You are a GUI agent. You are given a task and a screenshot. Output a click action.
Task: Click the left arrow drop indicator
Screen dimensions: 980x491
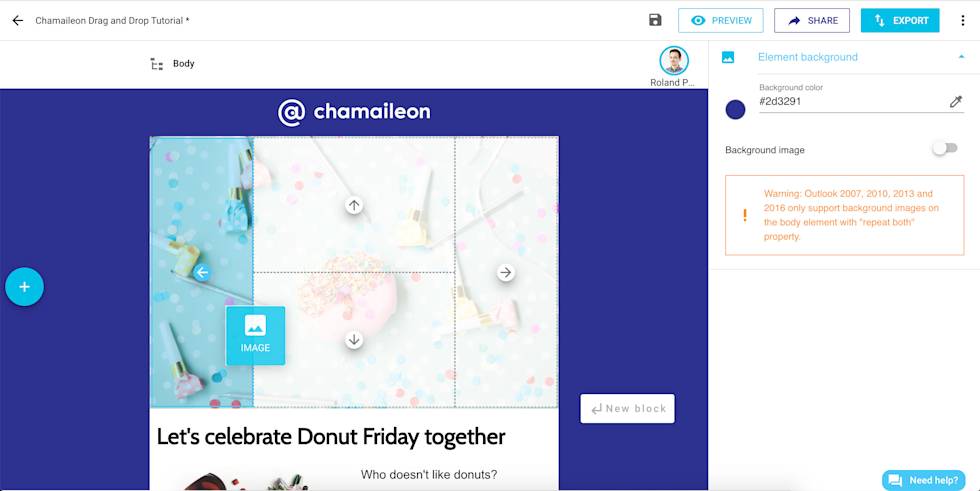click(202, 272)
